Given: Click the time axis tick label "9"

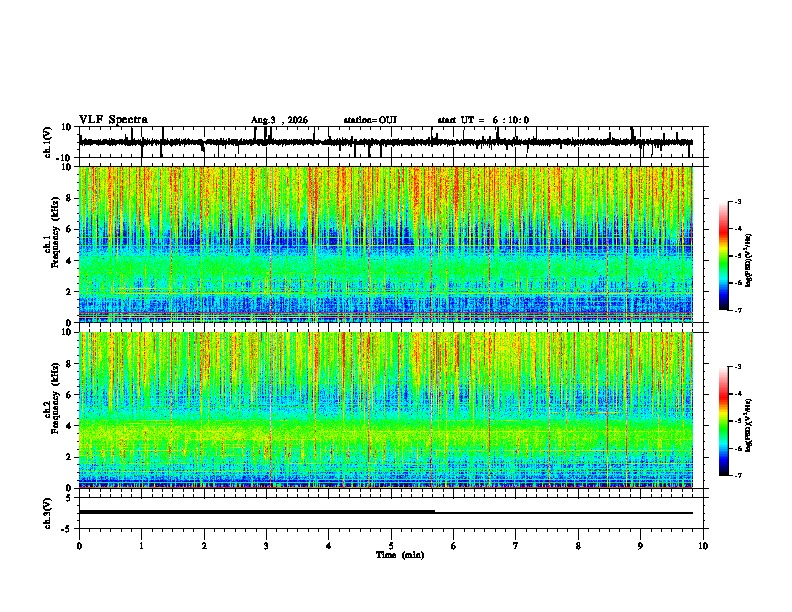Looking at the screenshot, I should point(640,546).
